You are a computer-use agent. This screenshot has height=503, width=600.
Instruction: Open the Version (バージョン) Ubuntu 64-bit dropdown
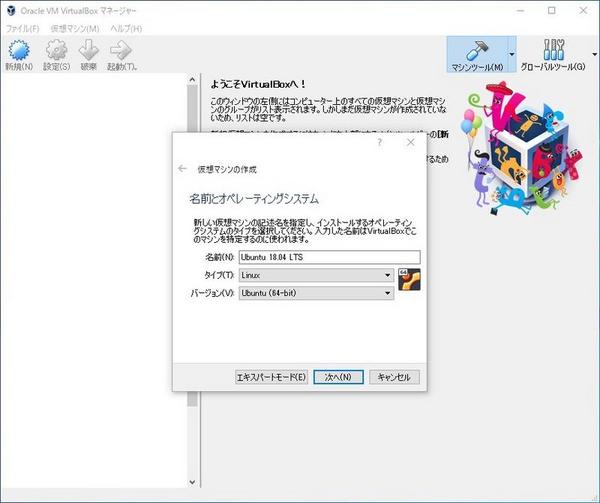[x=316, y=293]
